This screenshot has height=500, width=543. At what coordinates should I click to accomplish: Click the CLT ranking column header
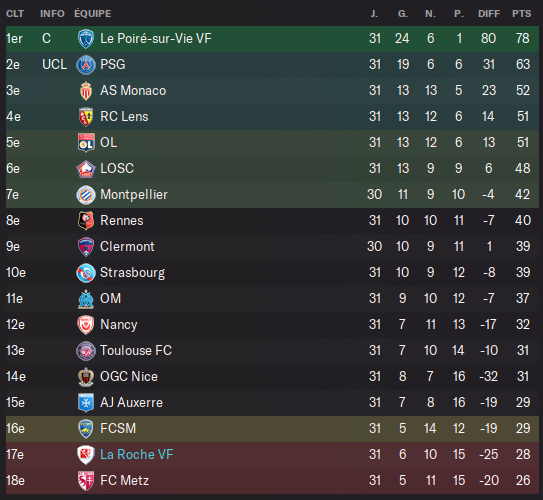point(15,14)
